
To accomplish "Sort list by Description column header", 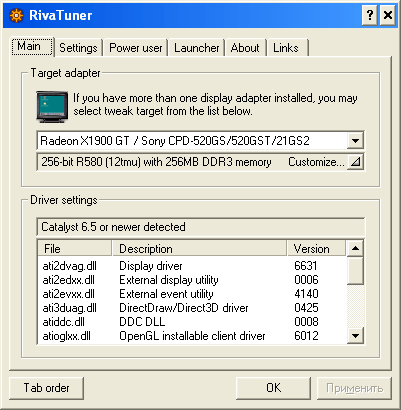I will click(x=199, y=249).
